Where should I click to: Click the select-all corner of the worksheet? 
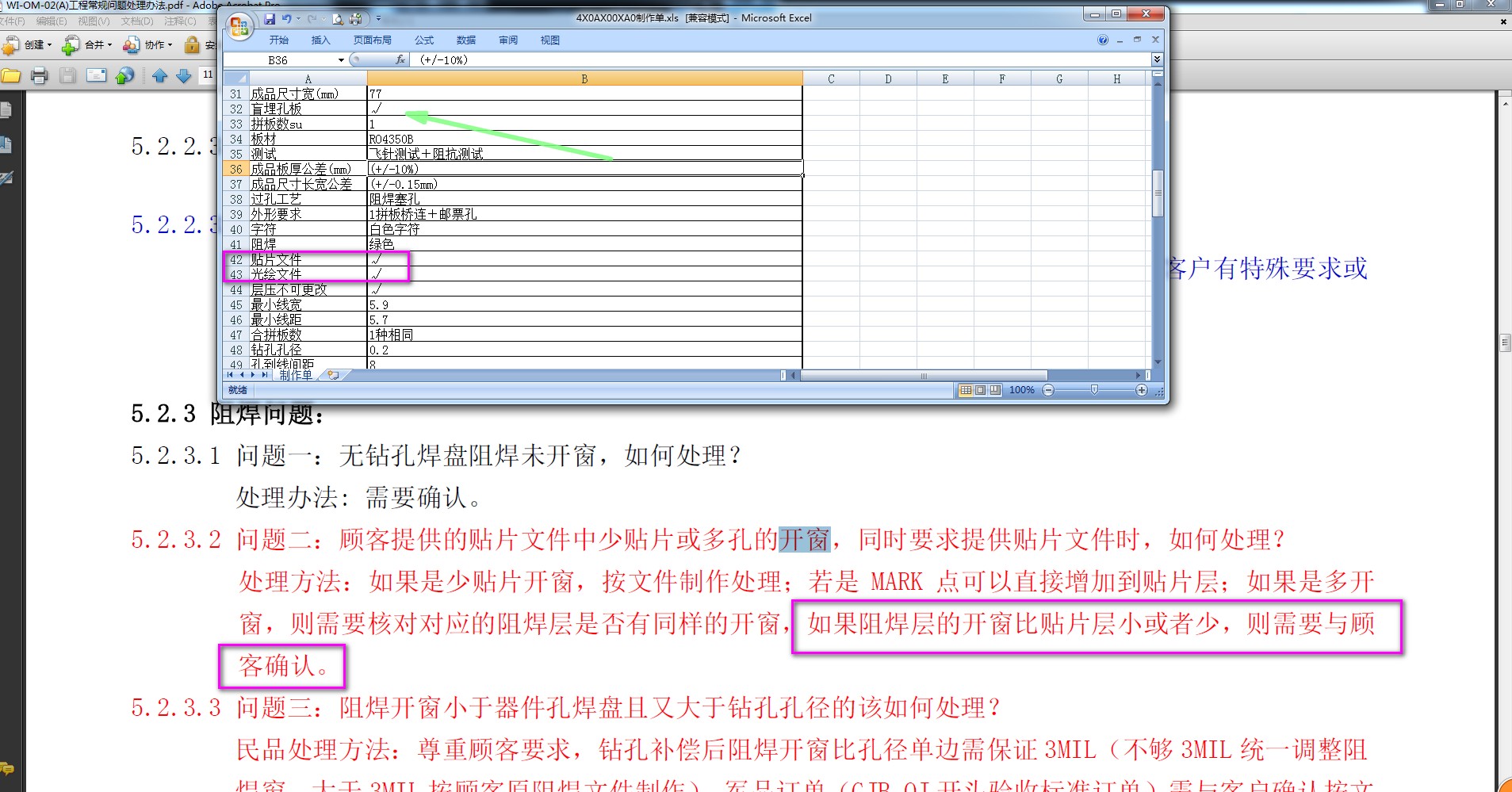235,78
